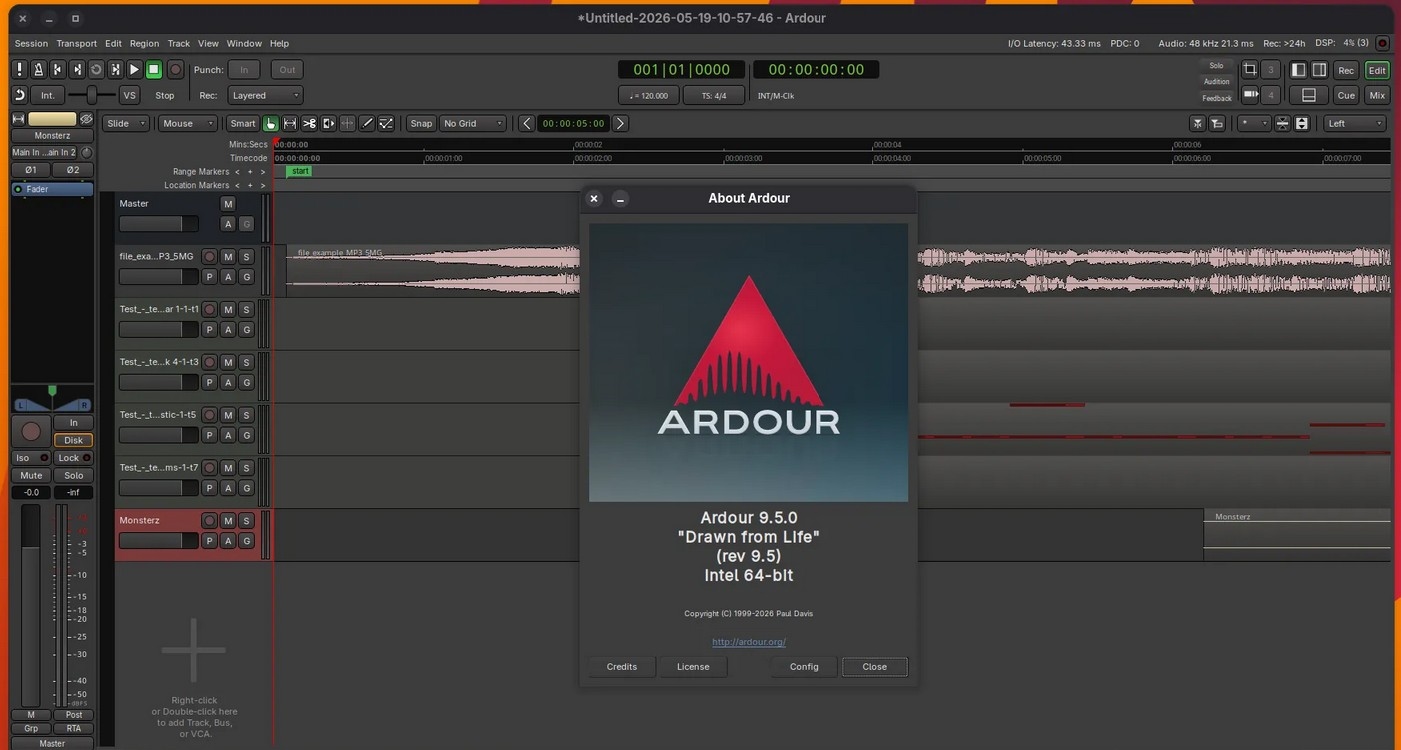The height and width of the screenshot is (750, 1401).
Task: Record-arm the file_exa...P3_5MG track
Action: tap(210, 257)
